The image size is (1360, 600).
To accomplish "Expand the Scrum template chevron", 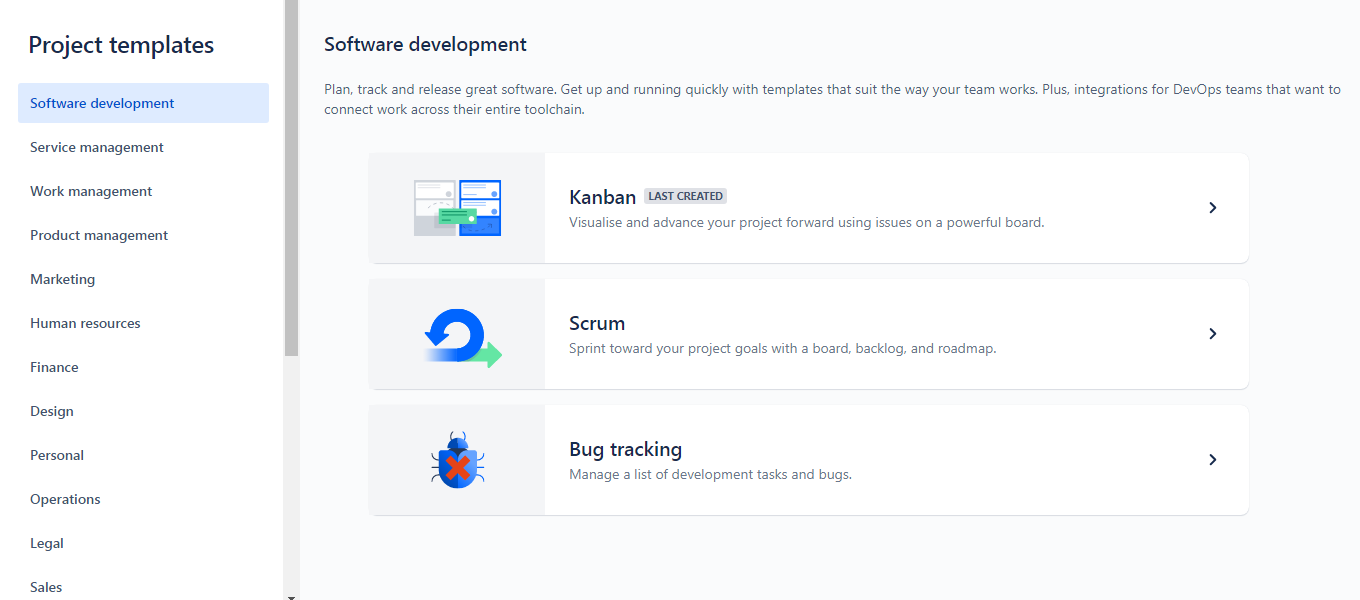I will click(1212, 334).
